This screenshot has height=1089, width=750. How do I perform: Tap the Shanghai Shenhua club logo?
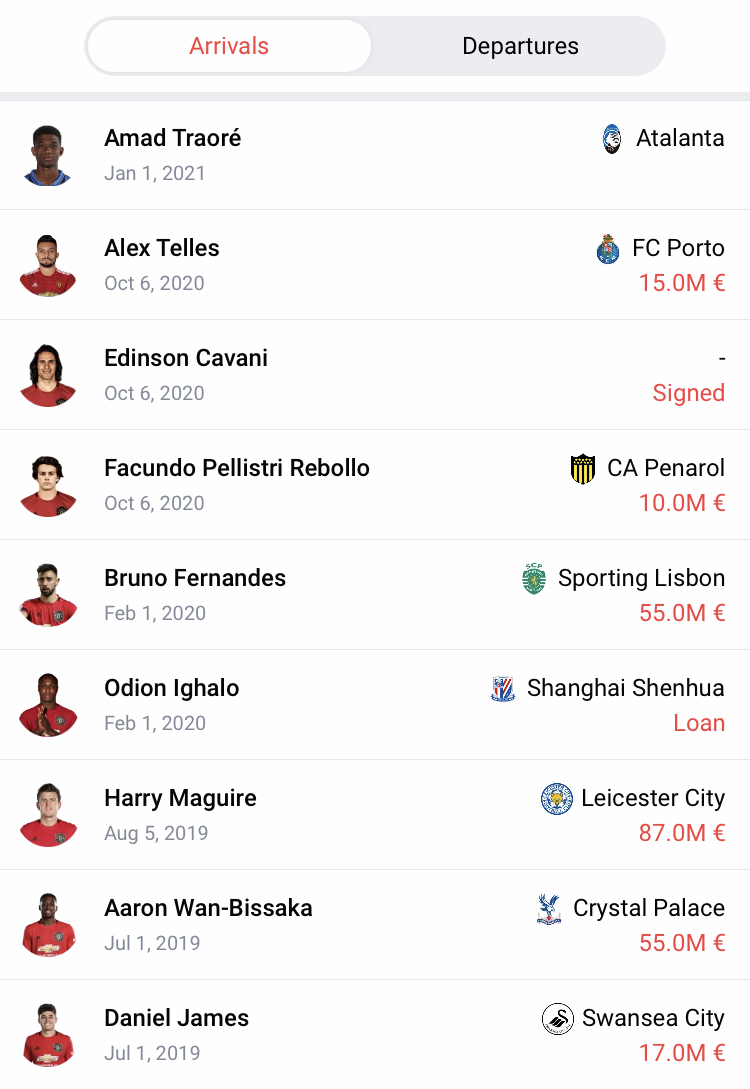pyautogui.click(x=503, y=689)
